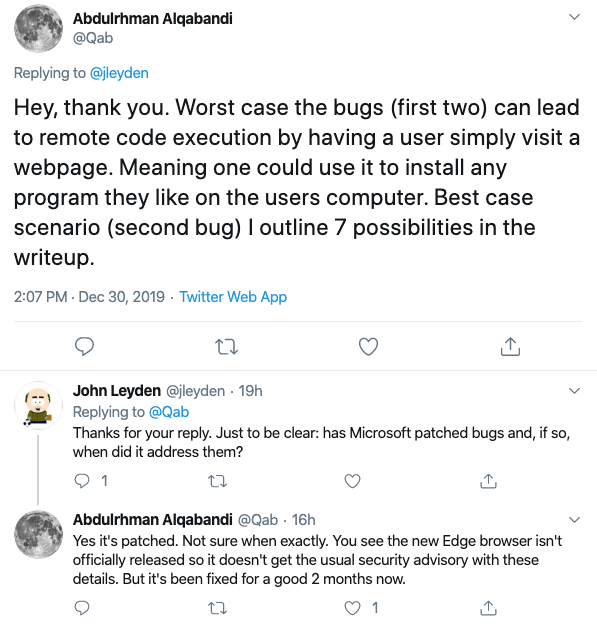The width and height of the screenshot is (597, 627).
Task: Open the @jleyden mention link under Replying to
Action: (119, 73)
